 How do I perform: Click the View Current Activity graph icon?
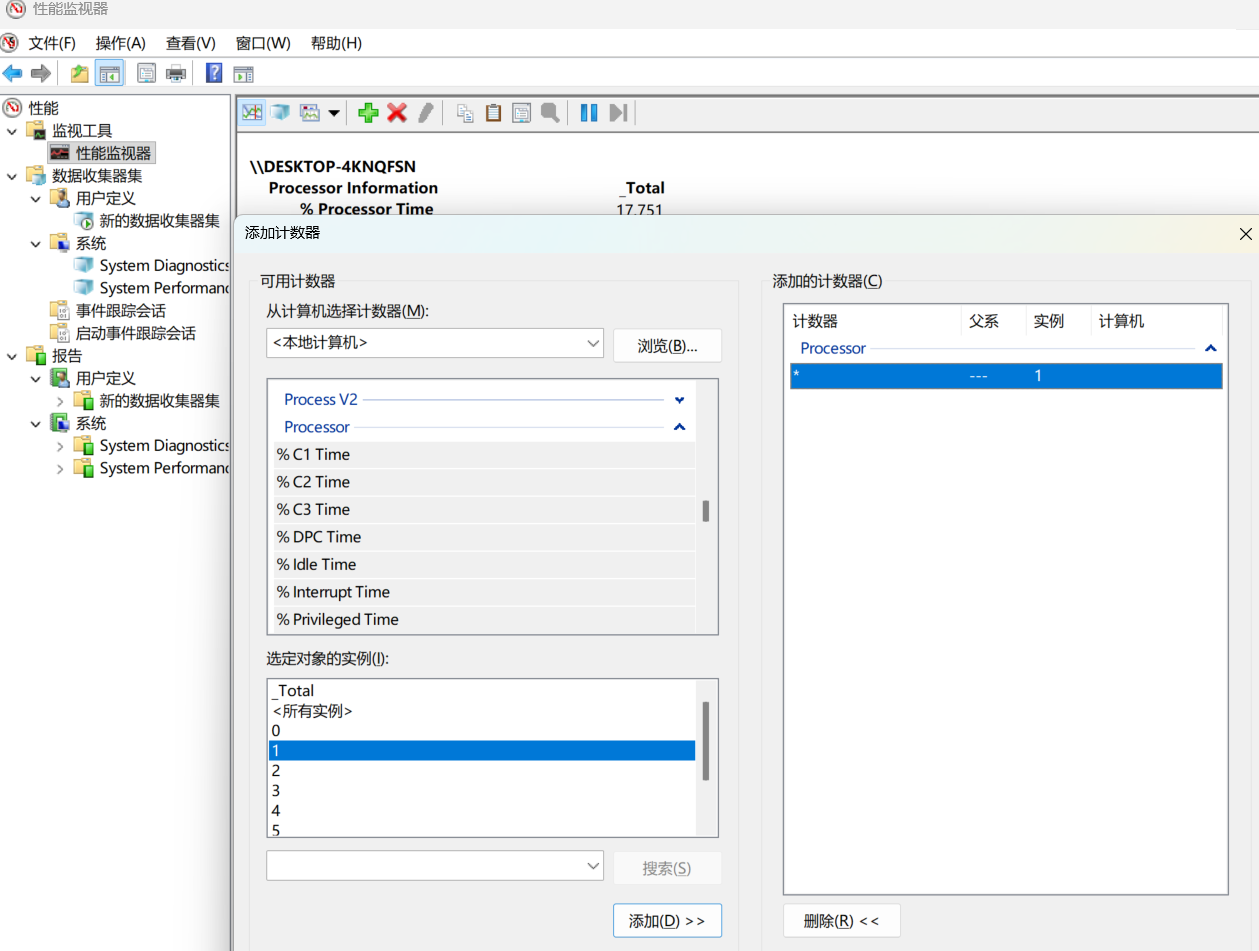click(x=252, y=113)
